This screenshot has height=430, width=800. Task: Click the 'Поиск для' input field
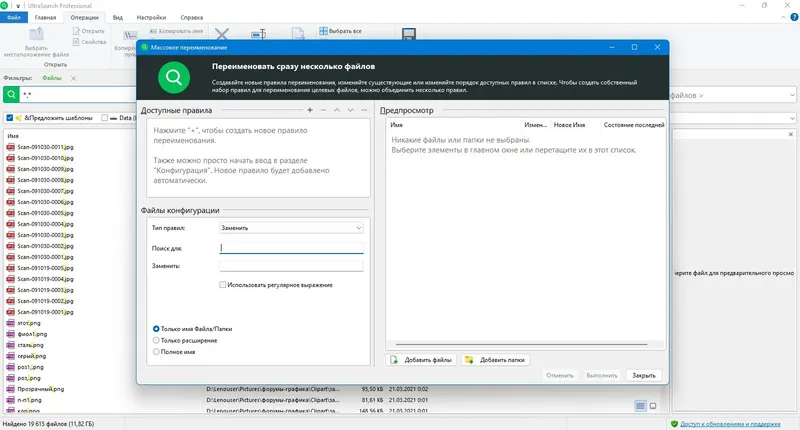[x=291, y=248]
